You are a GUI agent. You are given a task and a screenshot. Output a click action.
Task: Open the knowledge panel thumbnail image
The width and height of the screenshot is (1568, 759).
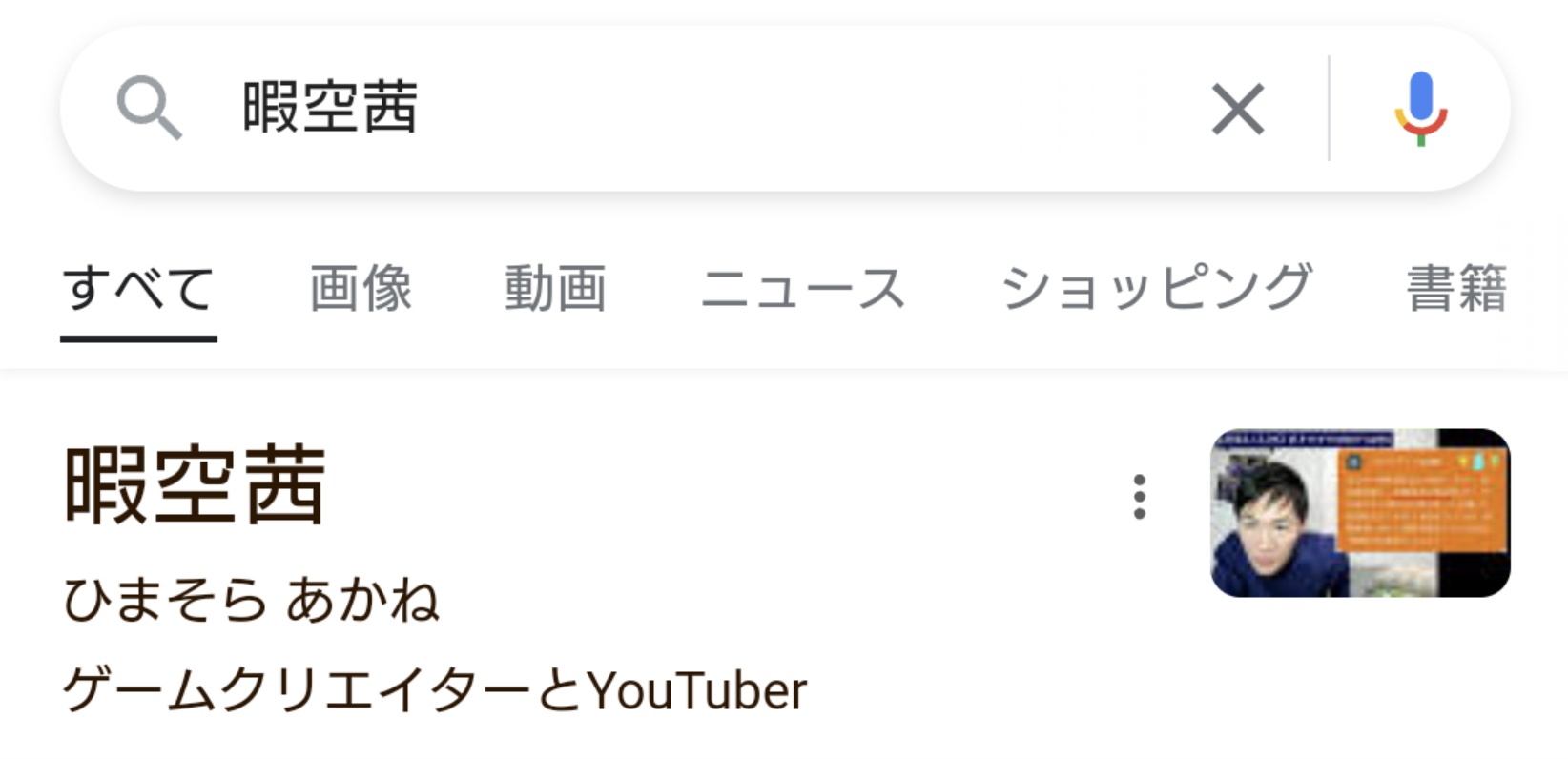[1360, 513]
